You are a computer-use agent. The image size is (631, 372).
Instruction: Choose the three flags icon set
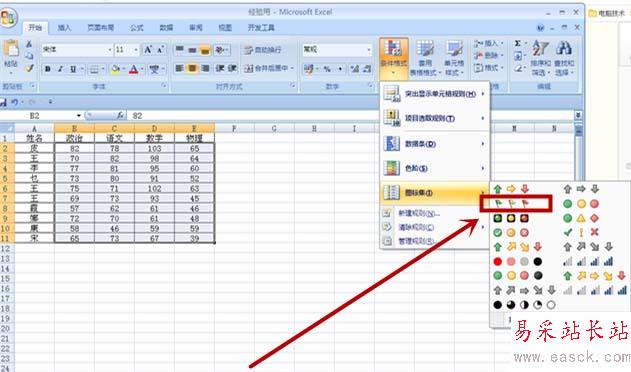coord(511,204)
